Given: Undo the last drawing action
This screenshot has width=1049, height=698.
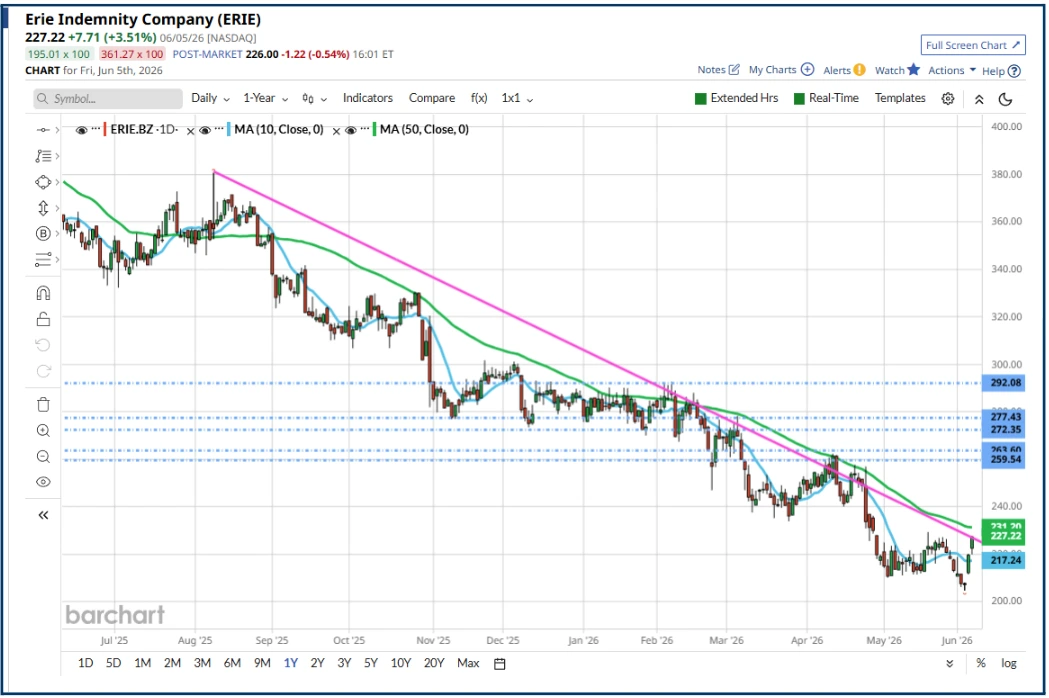Looking at the screenshot, I should pos(43,345).
